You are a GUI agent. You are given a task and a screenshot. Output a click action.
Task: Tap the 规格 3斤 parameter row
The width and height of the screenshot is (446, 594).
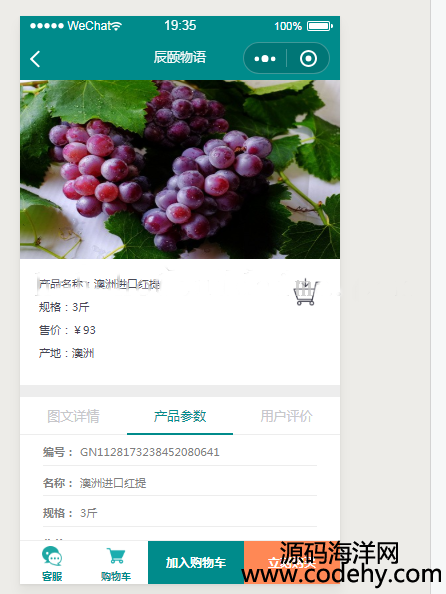180,513
